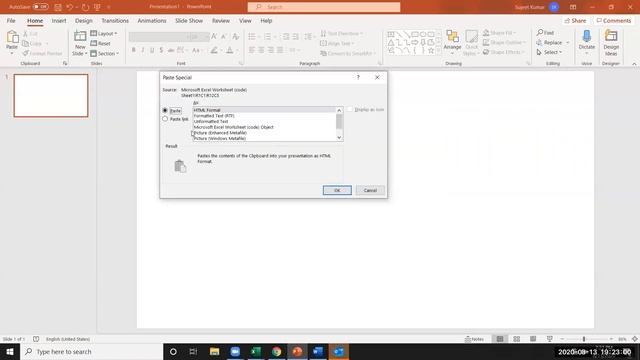Select HTML Format in the As list
The width and height of the screenshot is (640, 360).
pos(264,110)
